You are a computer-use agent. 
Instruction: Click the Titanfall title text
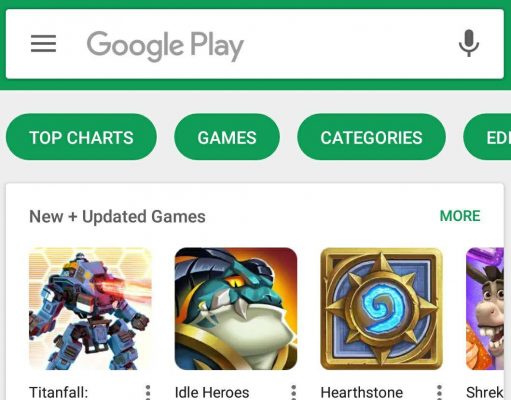[59, 392]
